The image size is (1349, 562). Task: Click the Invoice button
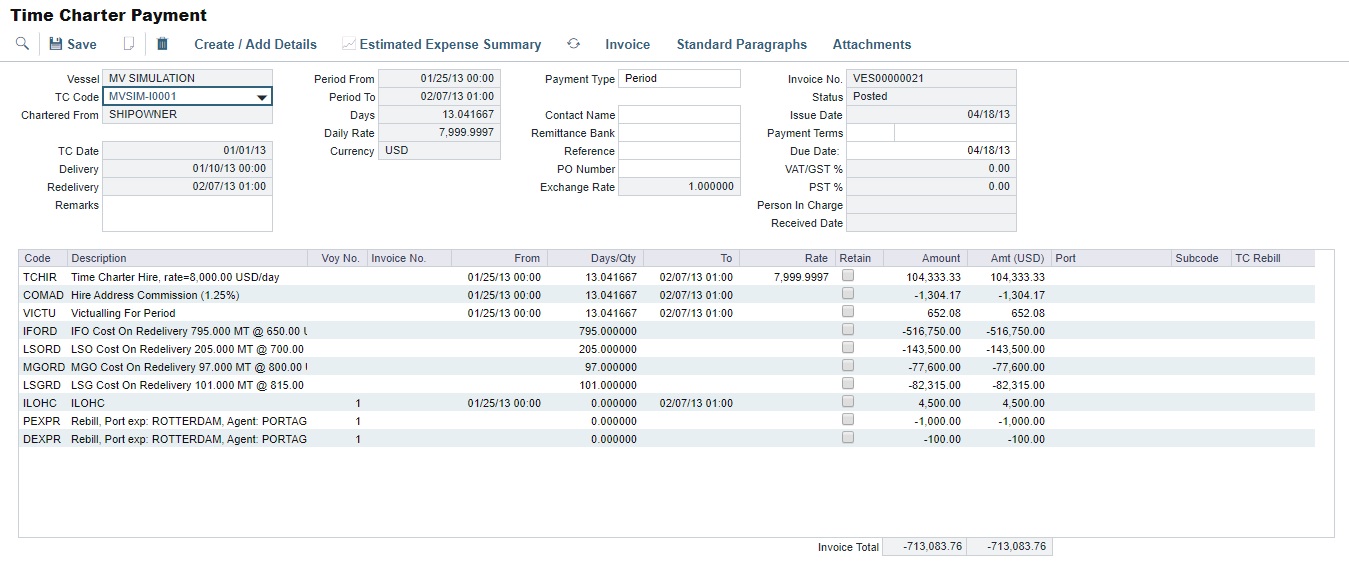click(x=627, y=44)
